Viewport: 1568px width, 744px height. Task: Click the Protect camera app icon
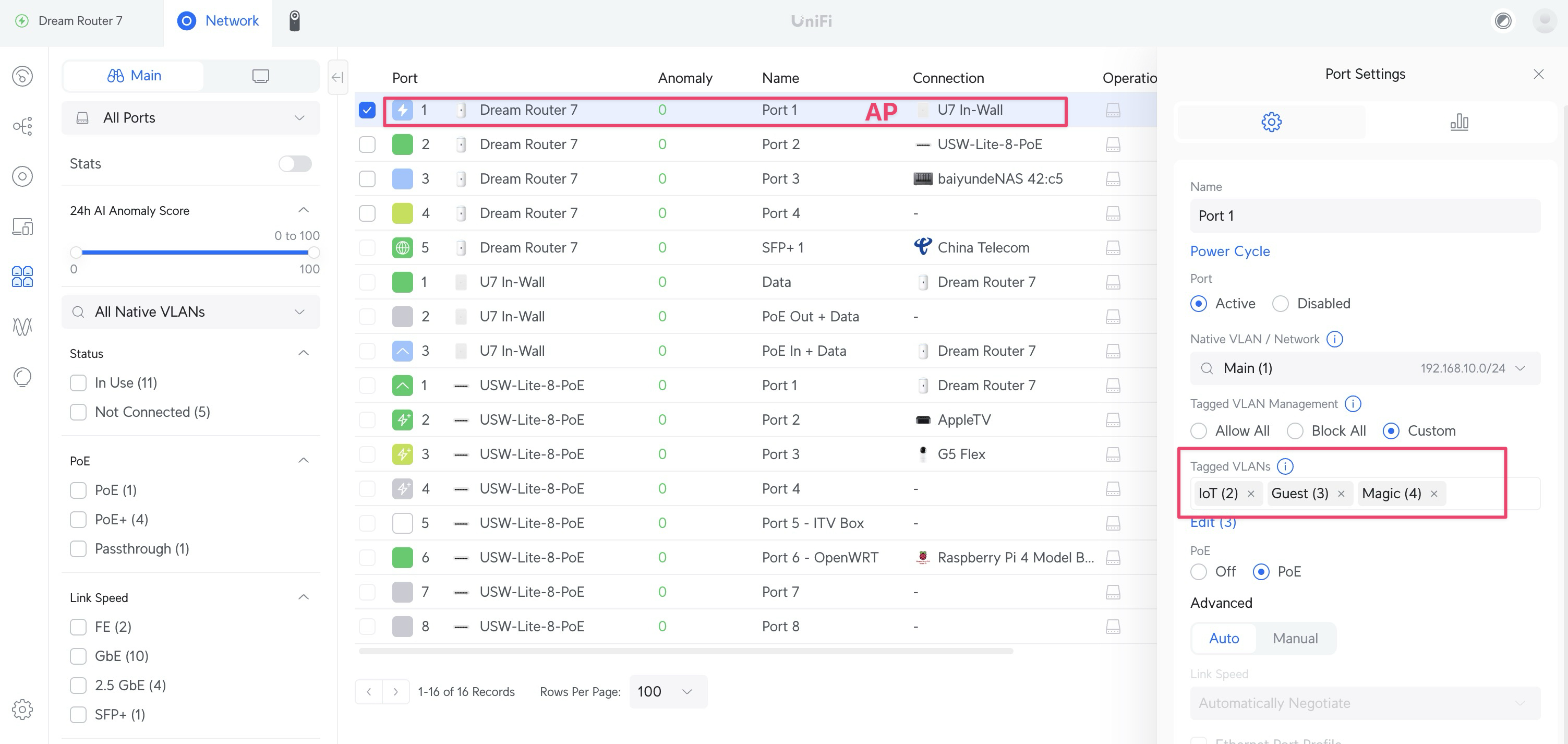click(295, 21)
